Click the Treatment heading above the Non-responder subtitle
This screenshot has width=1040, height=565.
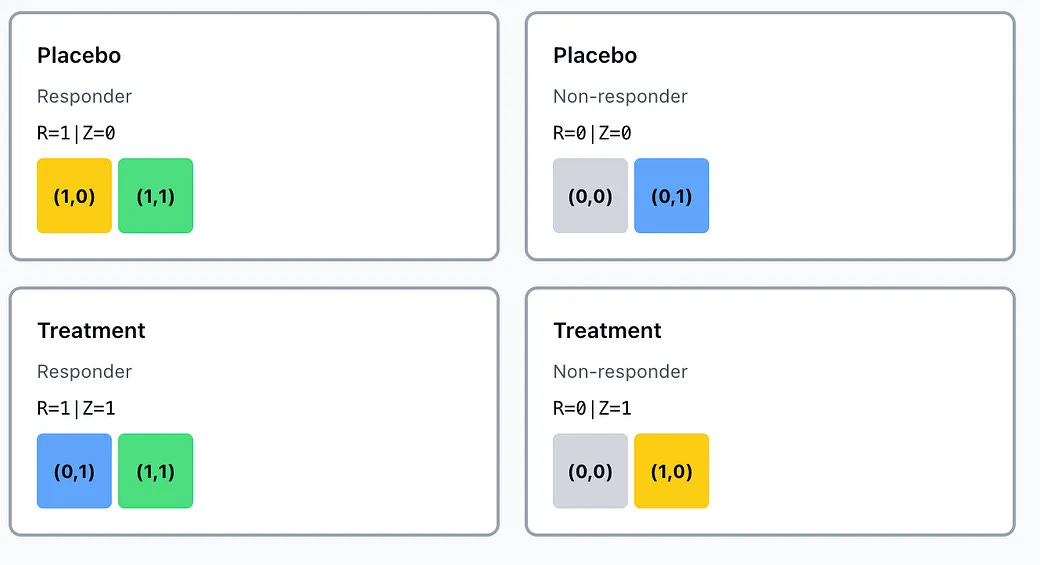click(x=607, y=331)
